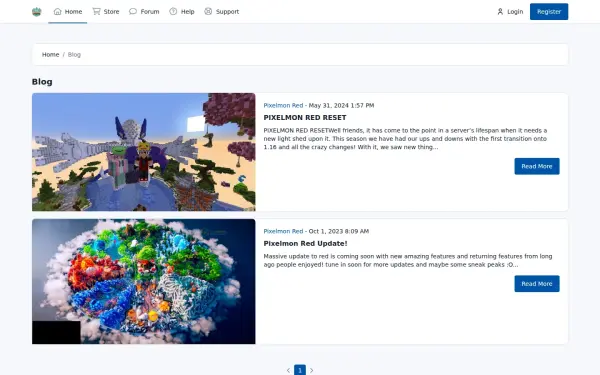The height and width of the screenshot is (375, 600).
Task: Open the Home nav item
Action: pos(68,11)
